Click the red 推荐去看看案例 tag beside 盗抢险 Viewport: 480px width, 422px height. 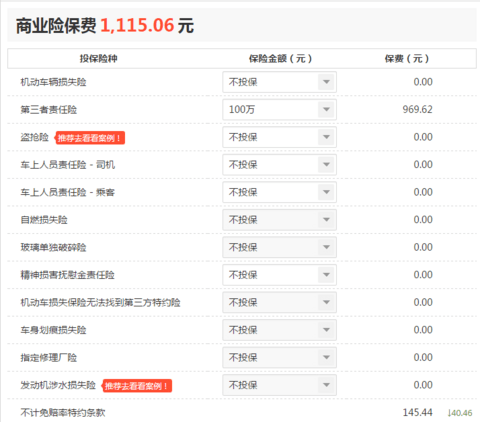point(90,138)
